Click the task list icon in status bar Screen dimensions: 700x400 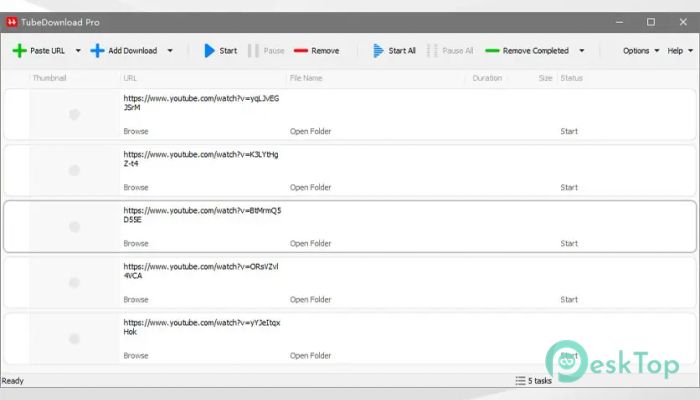[520, 381]
